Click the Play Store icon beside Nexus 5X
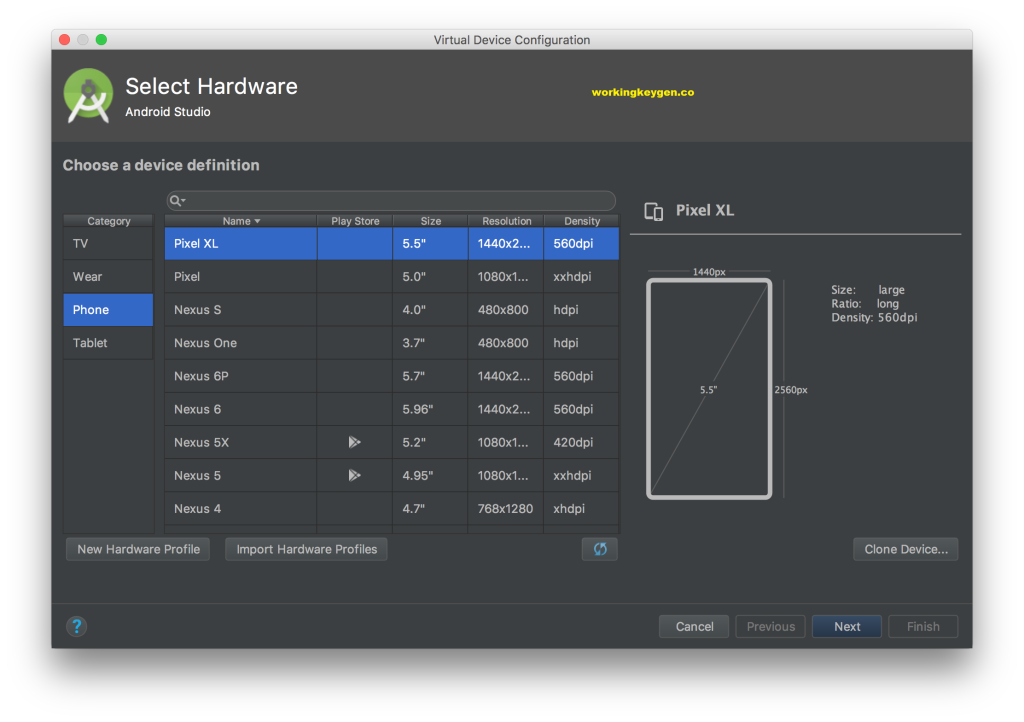 point(355,442)
